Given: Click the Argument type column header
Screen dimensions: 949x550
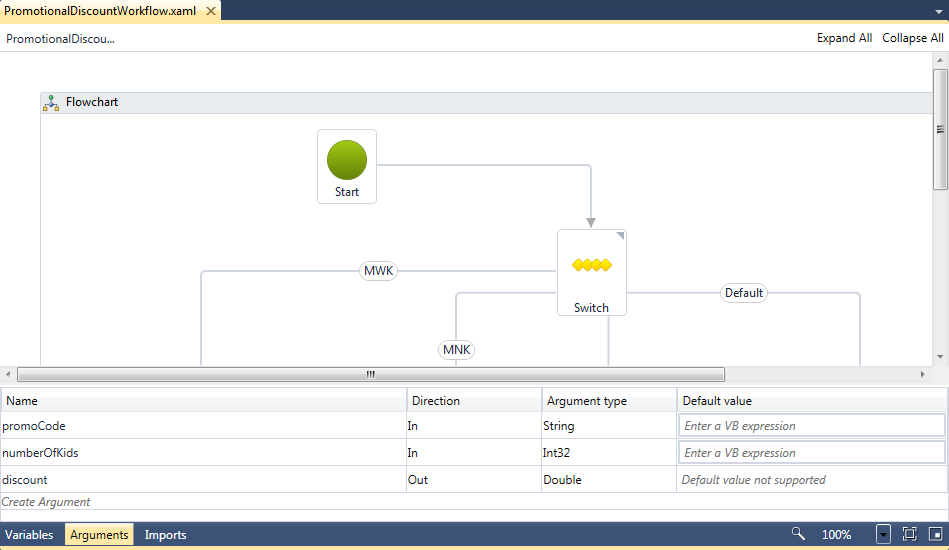Looking at the screenshot, I should click(x=609, y=401).
